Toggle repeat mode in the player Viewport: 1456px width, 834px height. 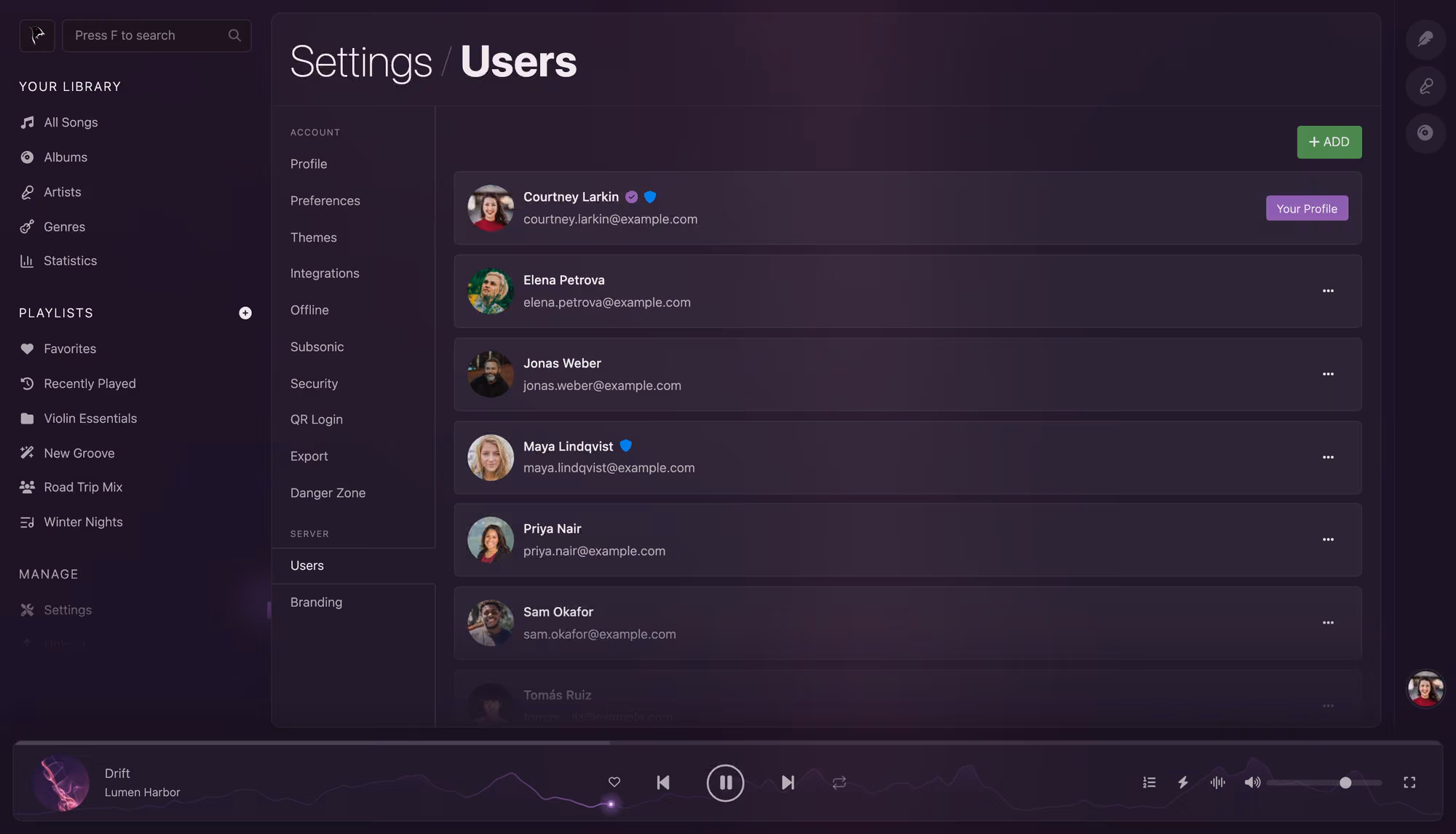click(x=839, y=782)
